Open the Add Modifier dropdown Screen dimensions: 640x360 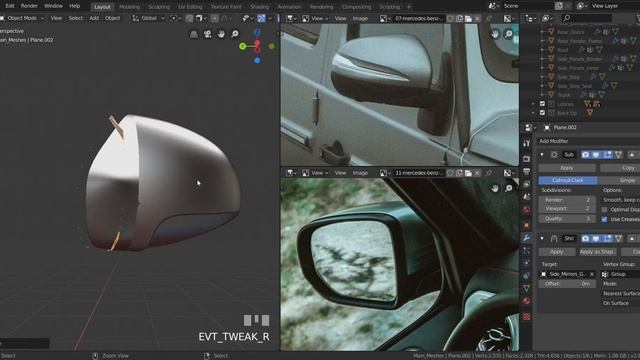[589, 141]
